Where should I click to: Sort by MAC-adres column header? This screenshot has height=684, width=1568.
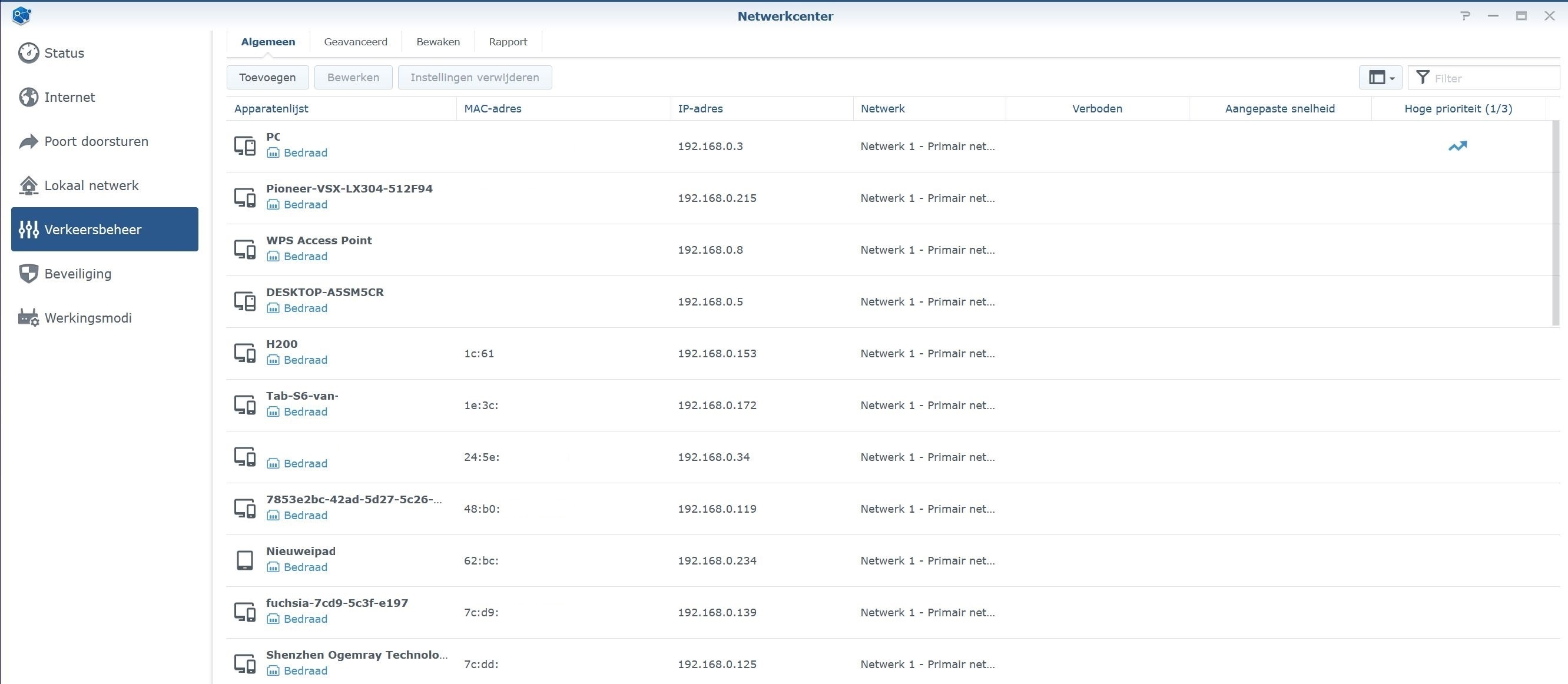[563, 108]
